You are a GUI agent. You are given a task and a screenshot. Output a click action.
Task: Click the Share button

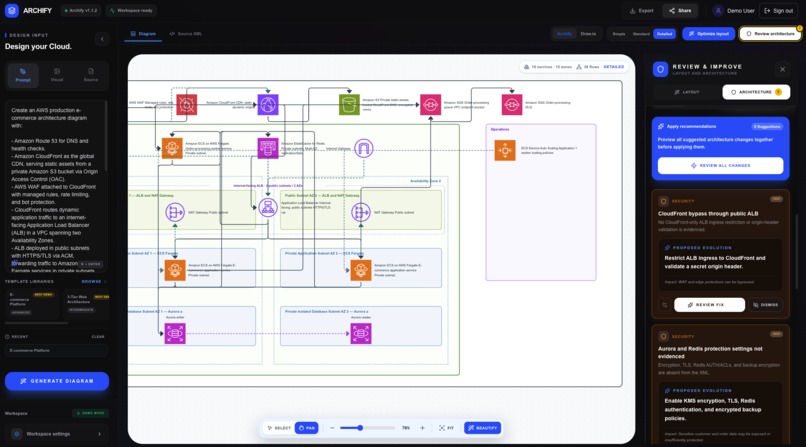click(680, 11)
